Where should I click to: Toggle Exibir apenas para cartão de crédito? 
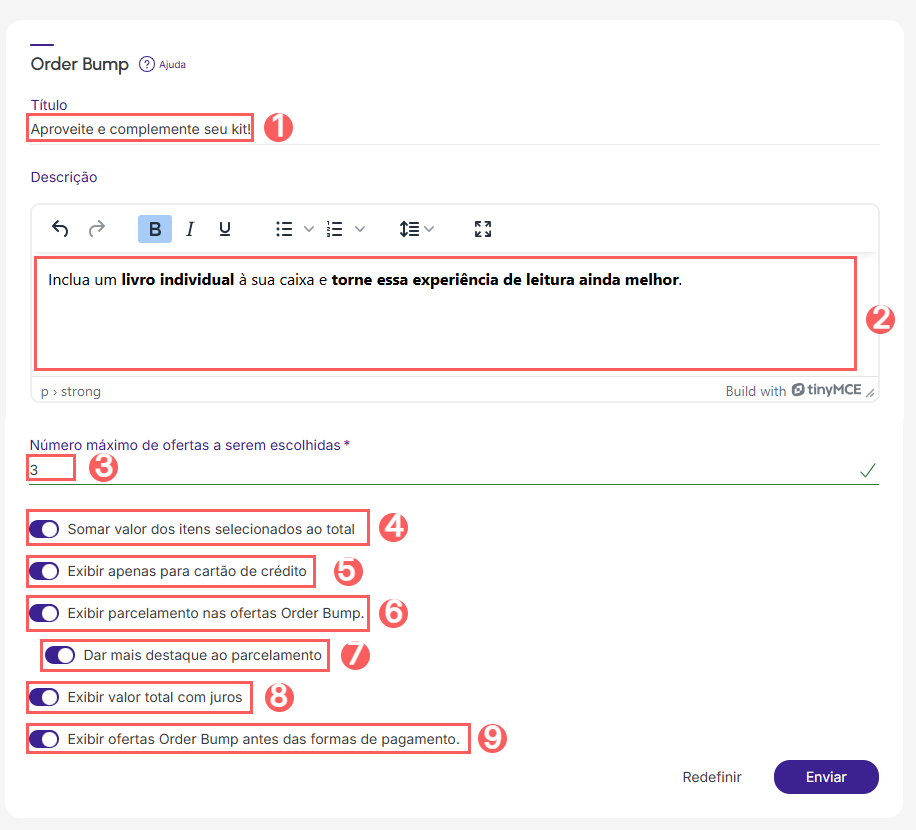coord(44,571)
